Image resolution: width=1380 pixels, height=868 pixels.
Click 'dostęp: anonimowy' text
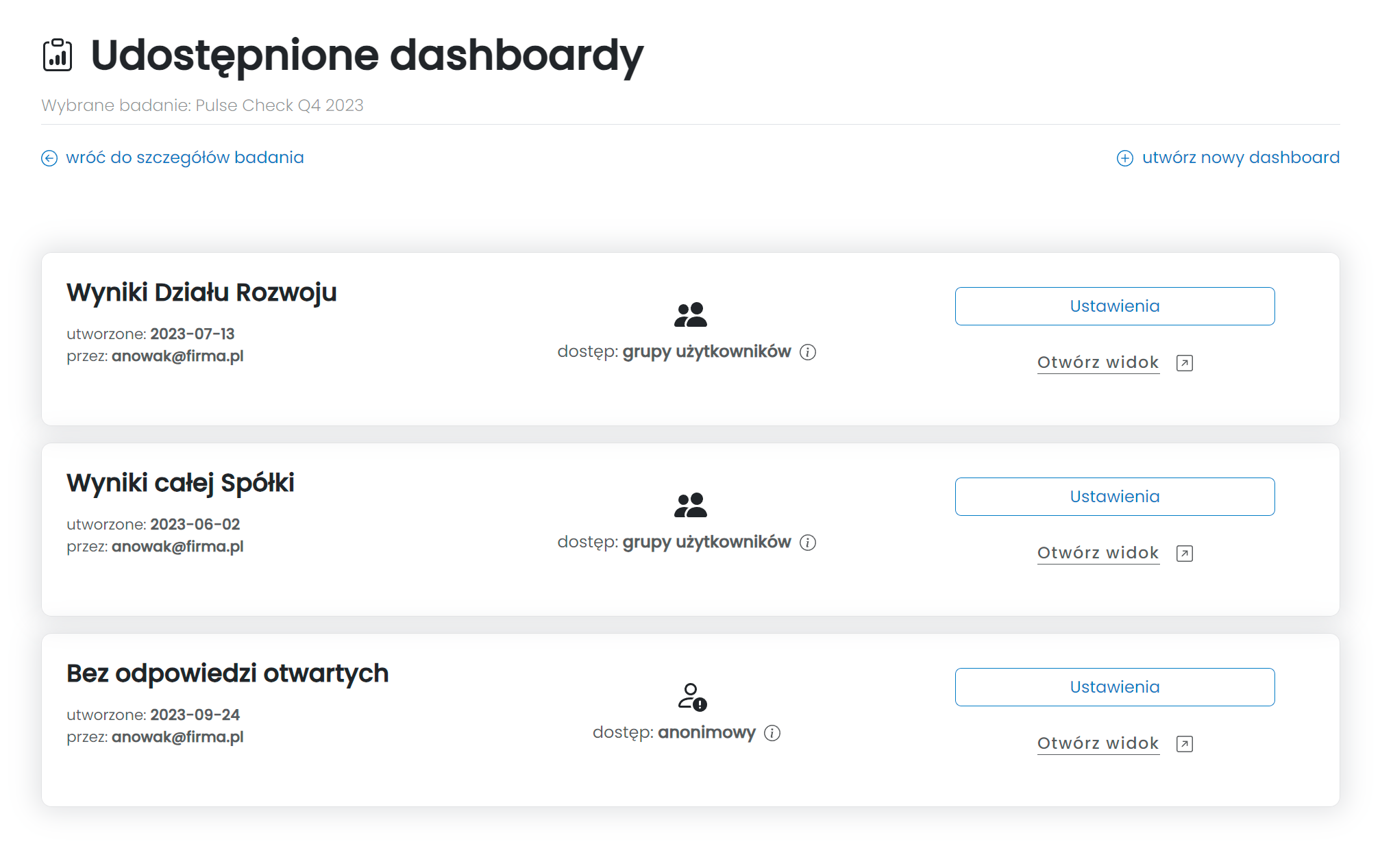click(674, 733)
